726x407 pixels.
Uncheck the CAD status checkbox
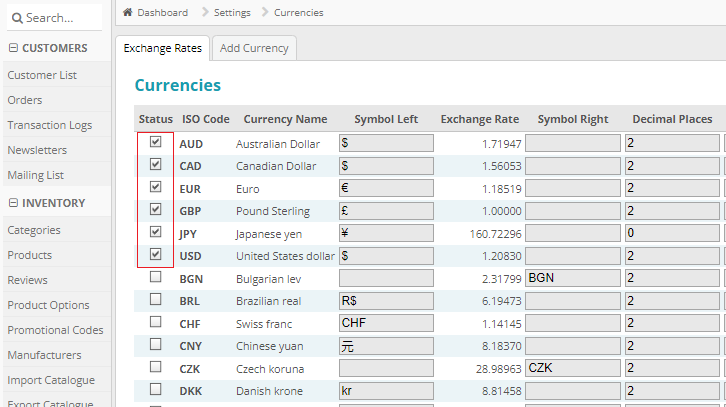pos(156,164)
